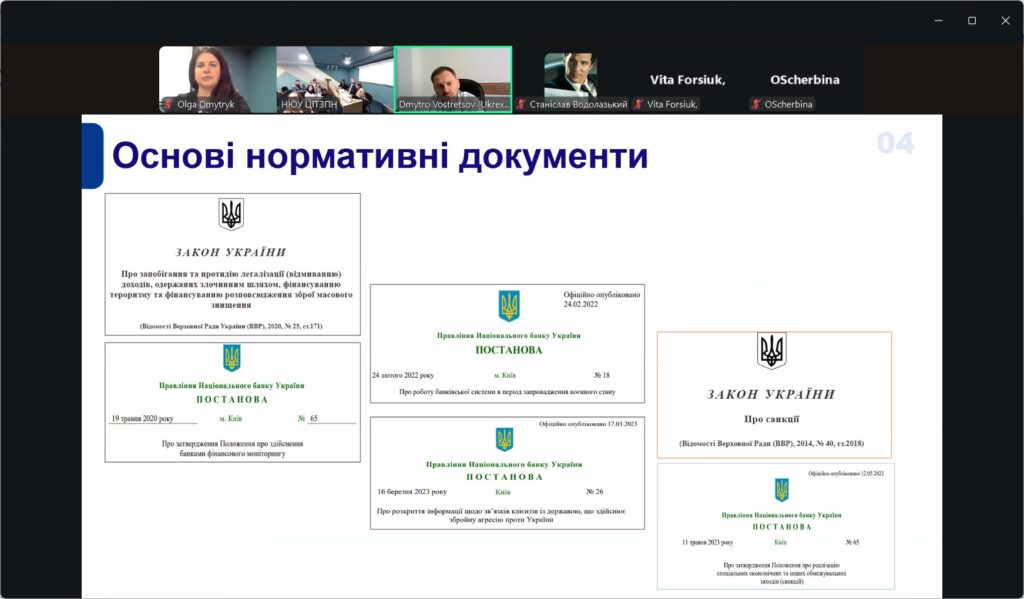This screenshot has height=599, width=1024.
Task: Click the trident emblem on resolution № 18
Action: click(x=509, y=305)
